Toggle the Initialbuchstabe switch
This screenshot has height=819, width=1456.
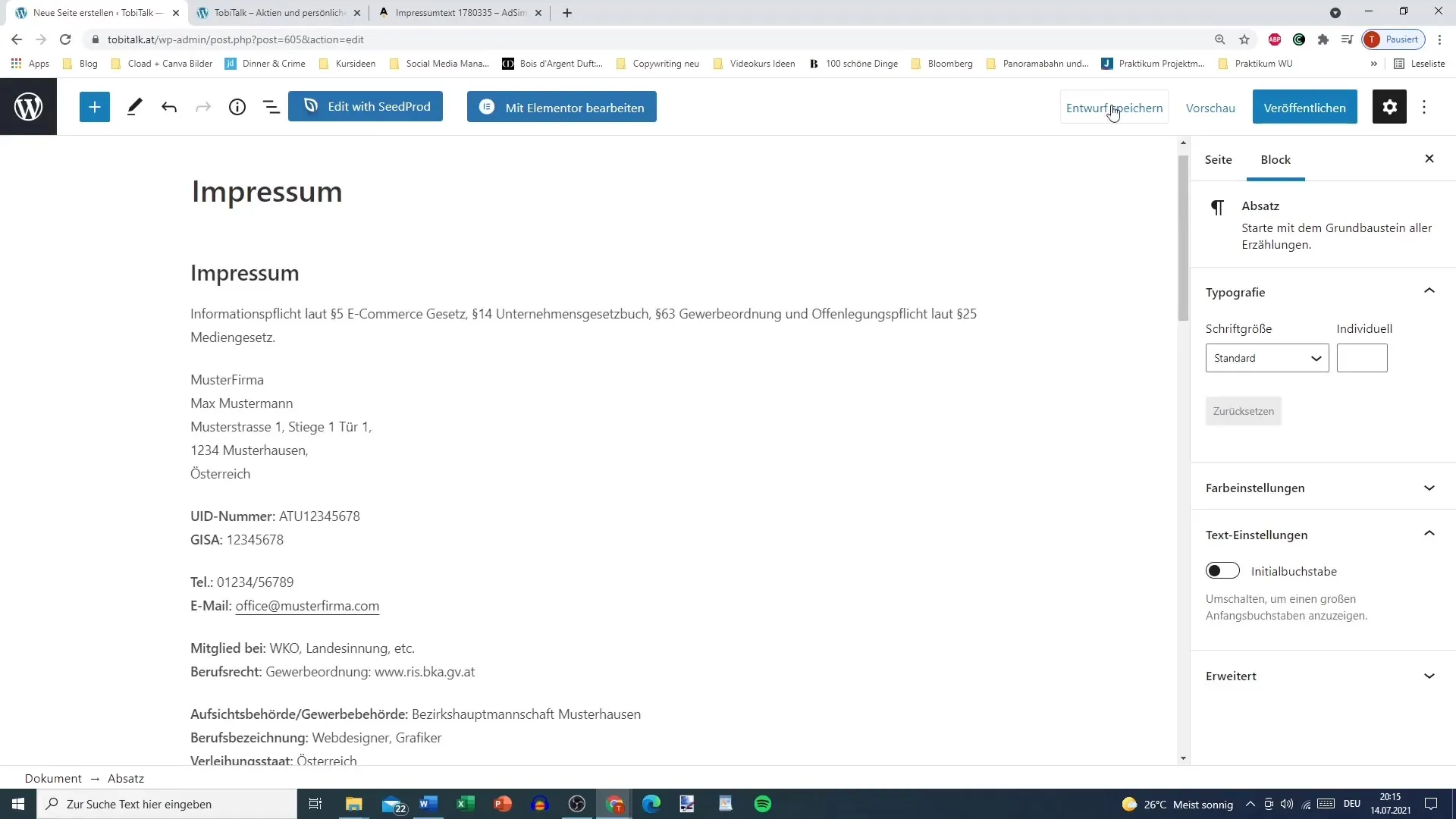[x=1223, y=571]
